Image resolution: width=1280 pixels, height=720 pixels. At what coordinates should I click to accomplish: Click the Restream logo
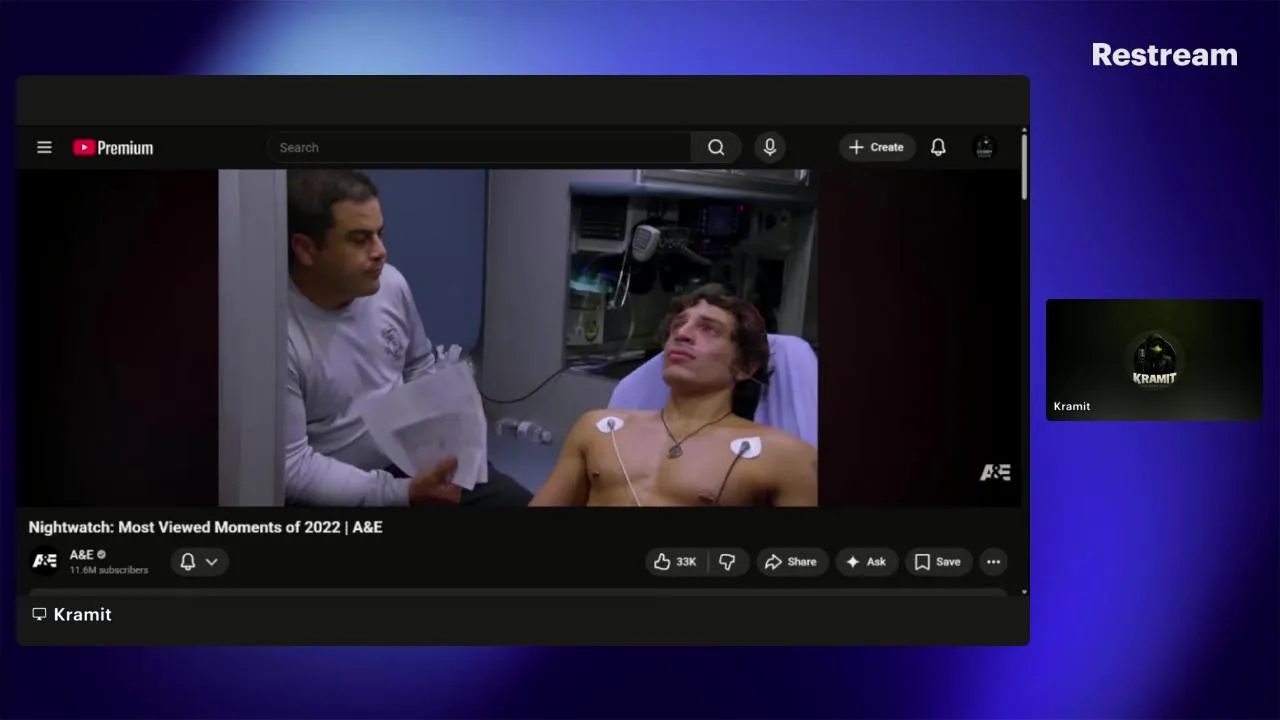(1164, 55)
